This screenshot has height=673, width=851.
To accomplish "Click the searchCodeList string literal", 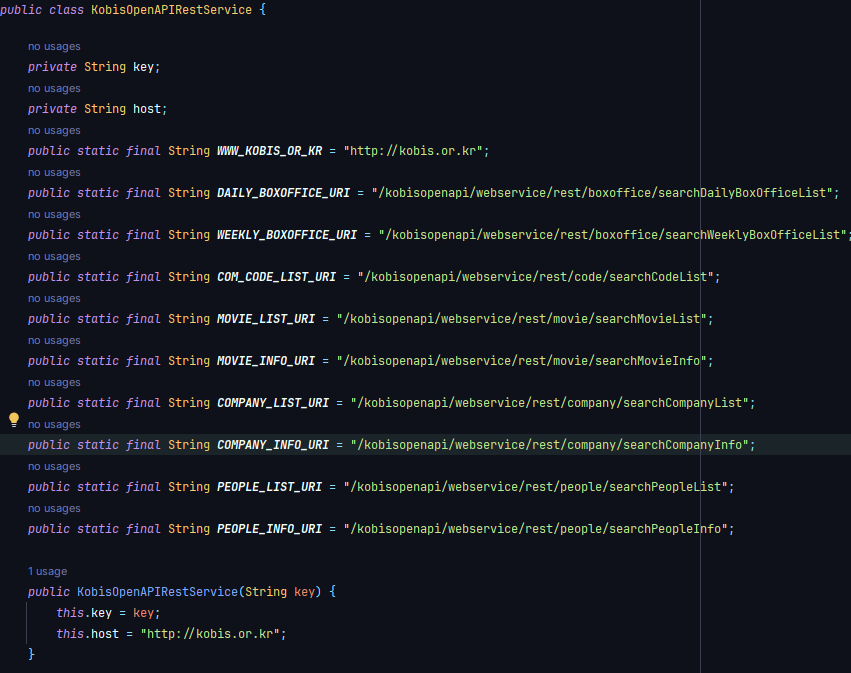I will click(536, 277).
